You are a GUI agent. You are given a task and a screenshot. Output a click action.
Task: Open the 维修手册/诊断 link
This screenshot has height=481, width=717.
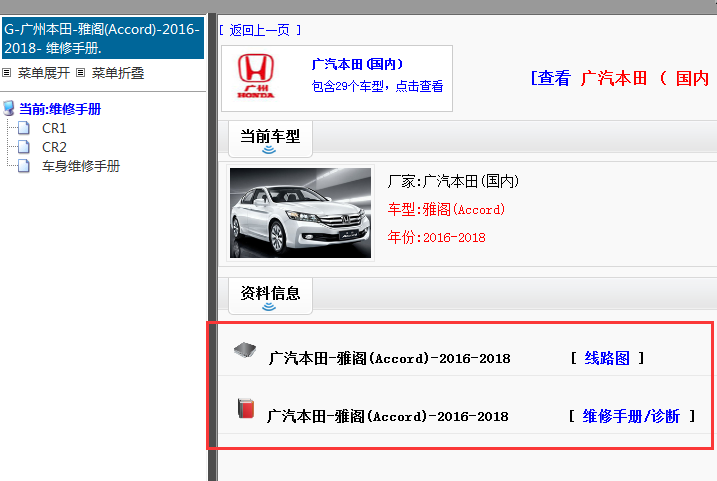(631, 416)
